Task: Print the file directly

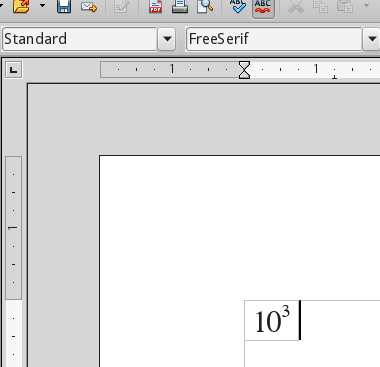Action: point(180,6)
